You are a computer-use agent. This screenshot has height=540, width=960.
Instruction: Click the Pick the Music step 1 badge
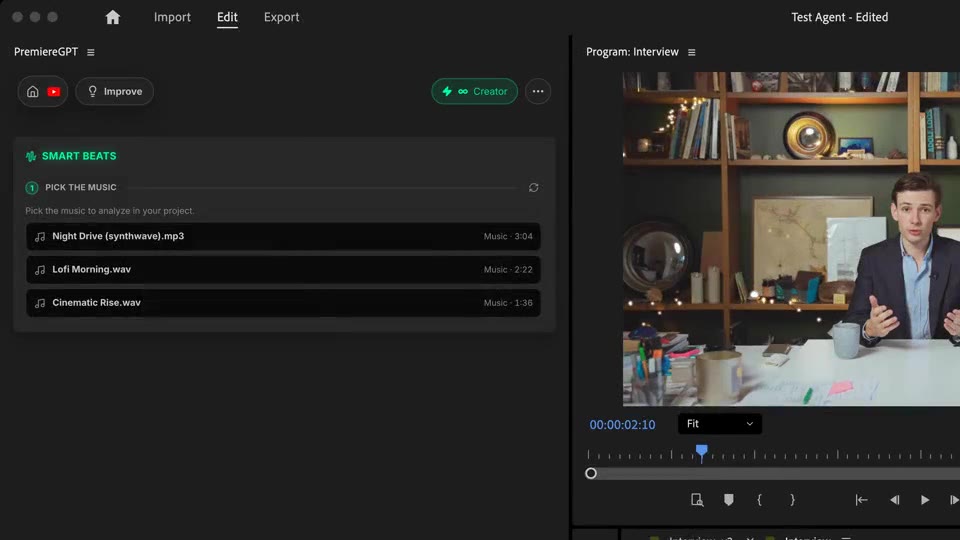click(32, 188)
